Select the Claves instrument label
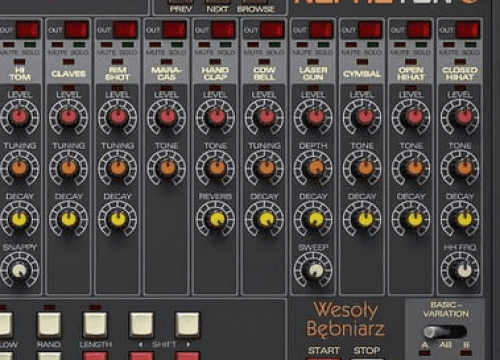Viewport: 500px width, 360px height. 69,74
